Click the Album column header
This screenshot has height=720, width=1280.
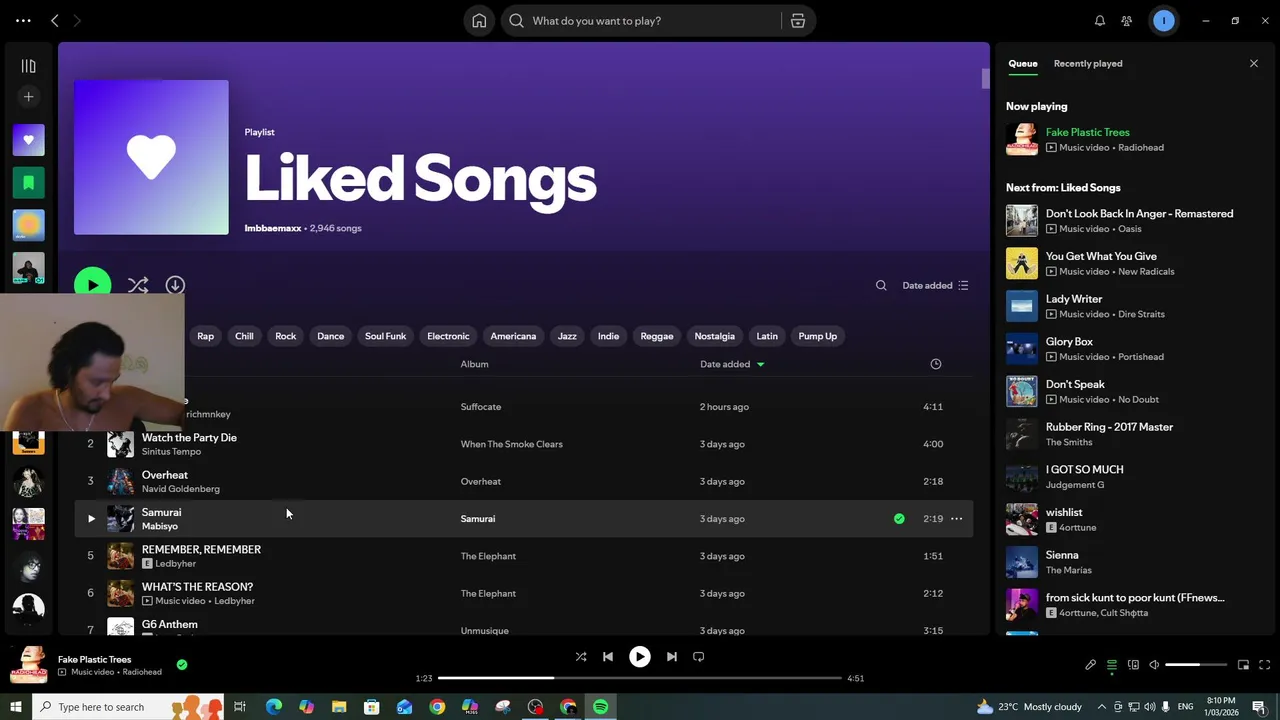(474, 364)
